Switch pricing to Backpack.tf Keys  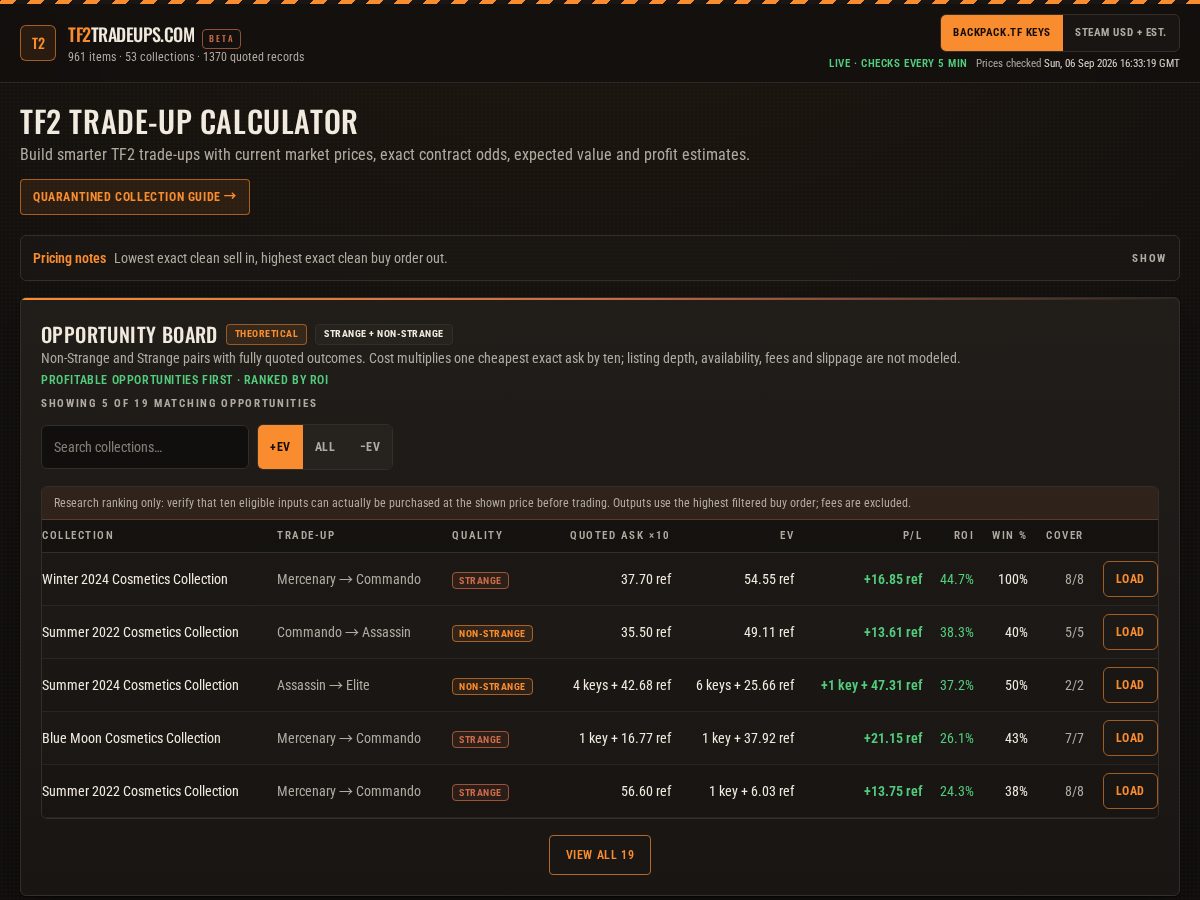pos(1001,33)
